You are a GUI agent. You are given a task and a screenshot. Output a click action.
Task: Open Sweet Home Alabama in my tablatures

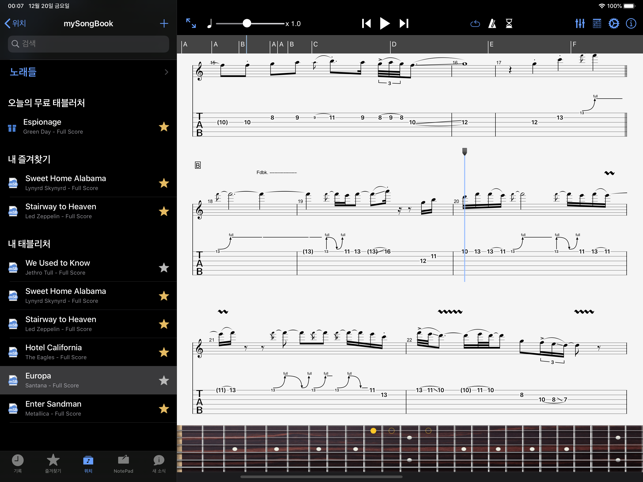pyautogui.click(x=88, y=296)
